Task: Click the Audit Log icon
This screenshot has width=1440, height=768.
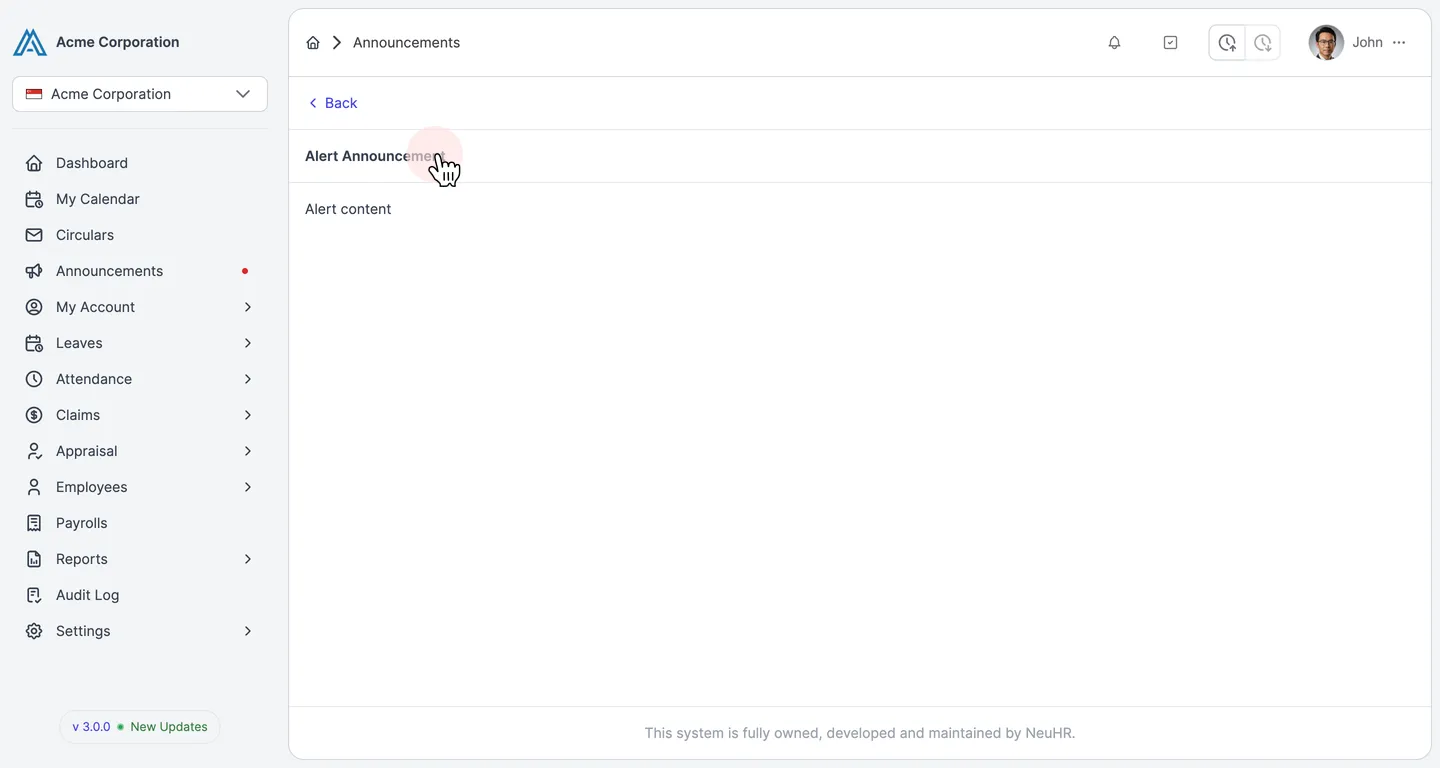Action: pos(34,595)
